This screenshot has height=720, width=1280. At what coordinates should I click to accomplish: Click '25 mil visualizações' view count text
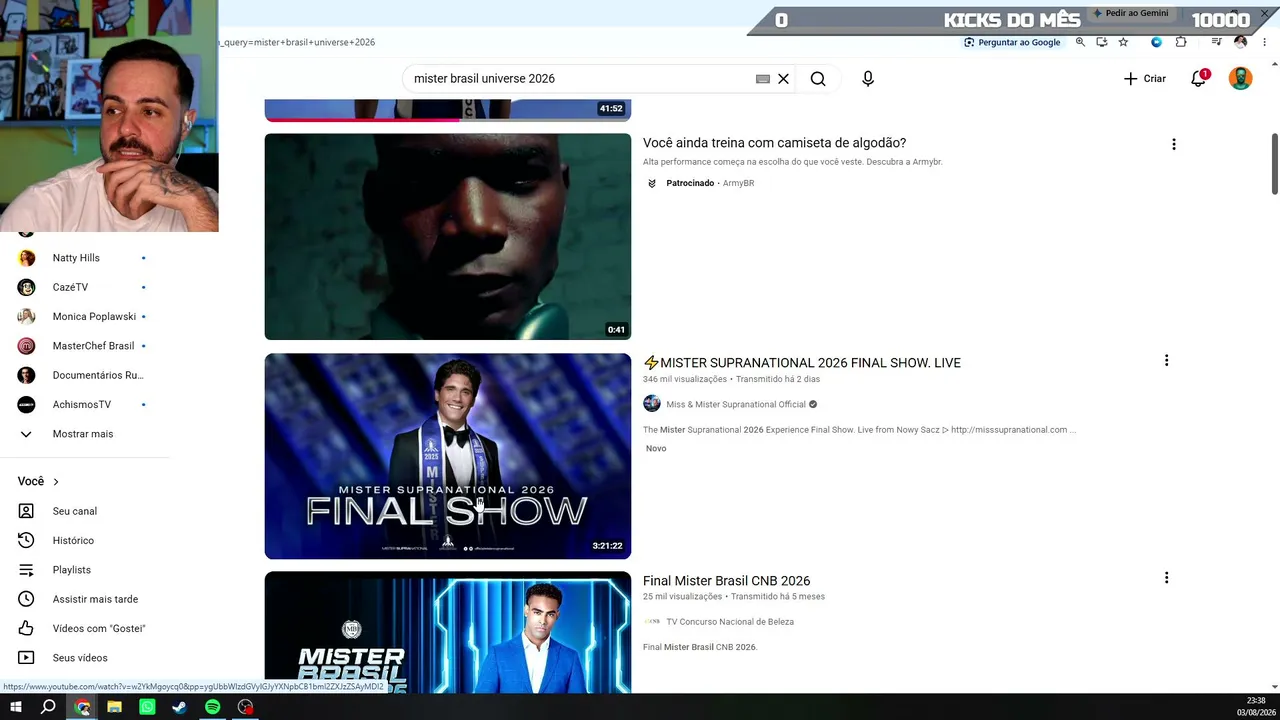tap(682, 597)
